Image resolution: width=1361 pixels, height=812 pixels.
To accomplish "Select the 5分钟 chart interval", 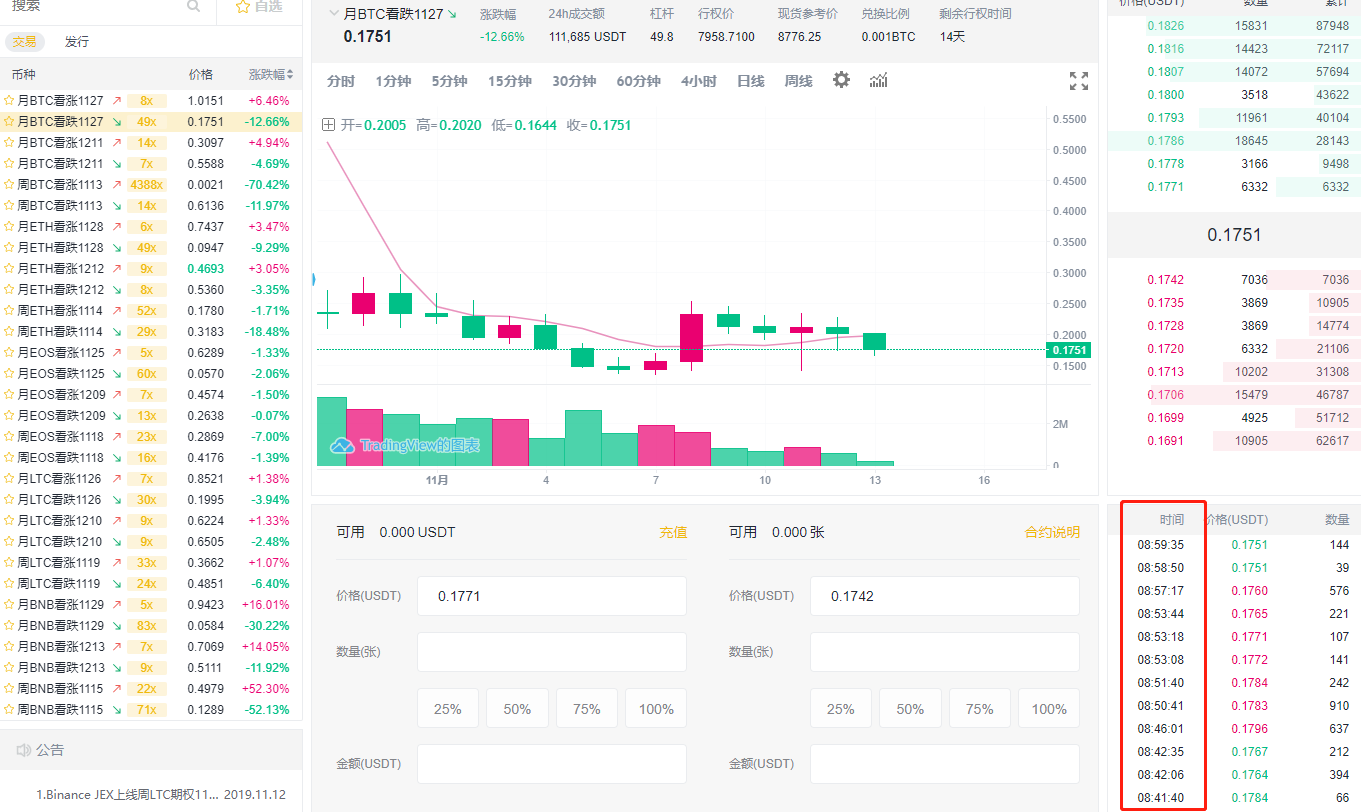I will (x=450, y=81).
